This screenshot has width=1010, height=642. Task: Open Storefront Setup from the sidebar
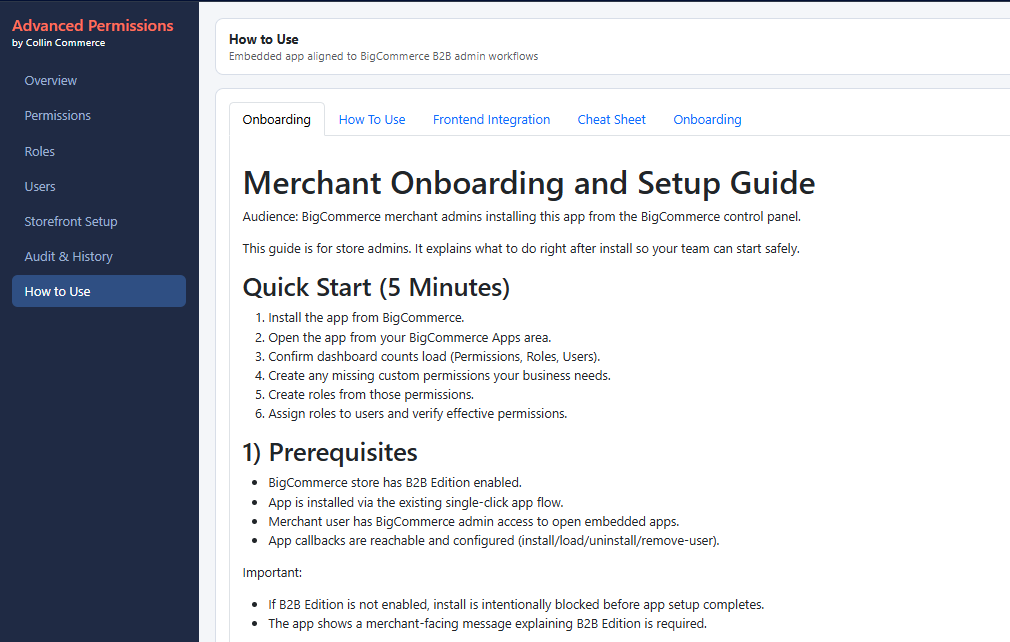[x=99, y=222]
